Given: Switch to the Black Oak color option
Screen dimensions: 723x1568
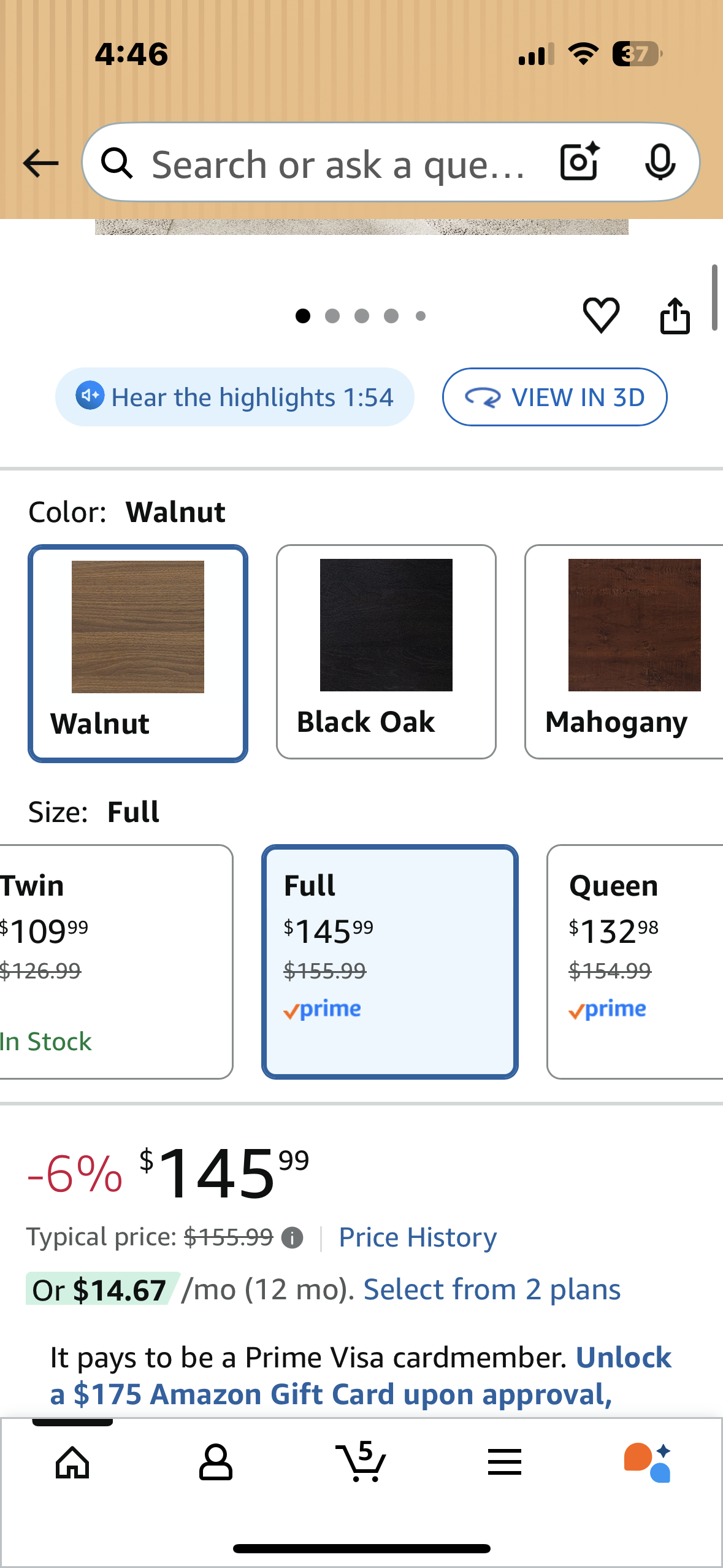Looking at the screenshot, I should click(385, 652).
